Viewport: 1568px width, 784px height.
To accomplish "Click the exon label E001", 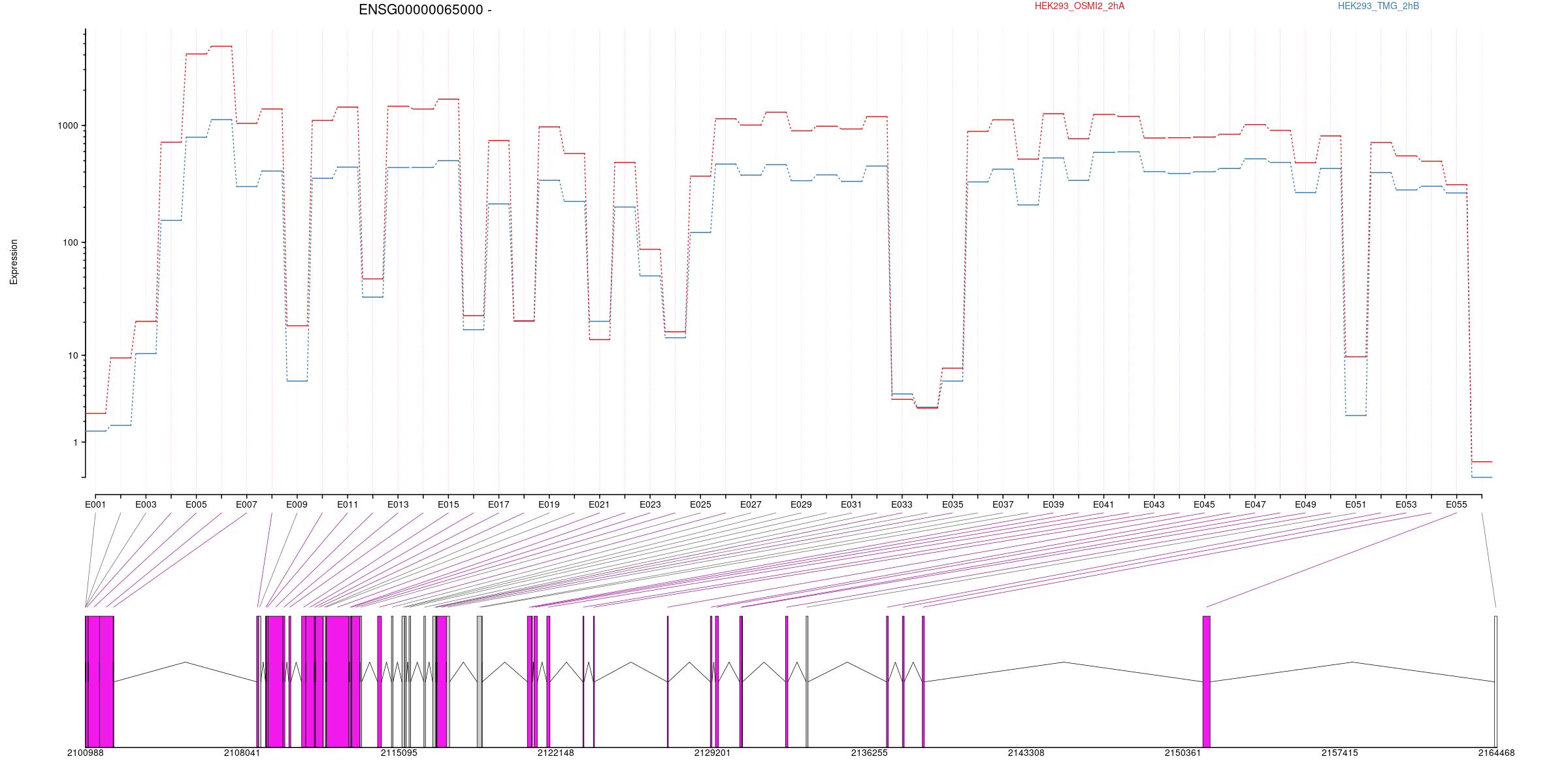I will tap(95, 504).
